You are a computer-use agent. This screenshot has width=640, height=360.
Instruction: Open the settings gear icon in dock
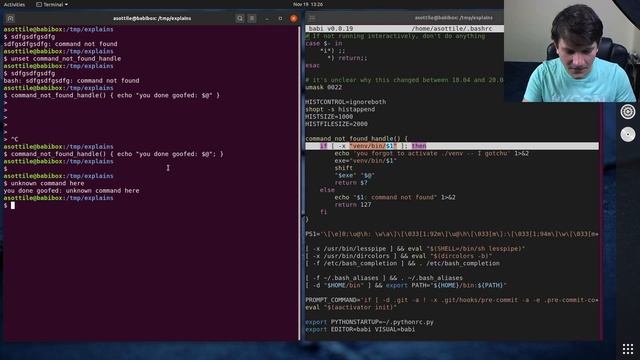tap(628, 111)
